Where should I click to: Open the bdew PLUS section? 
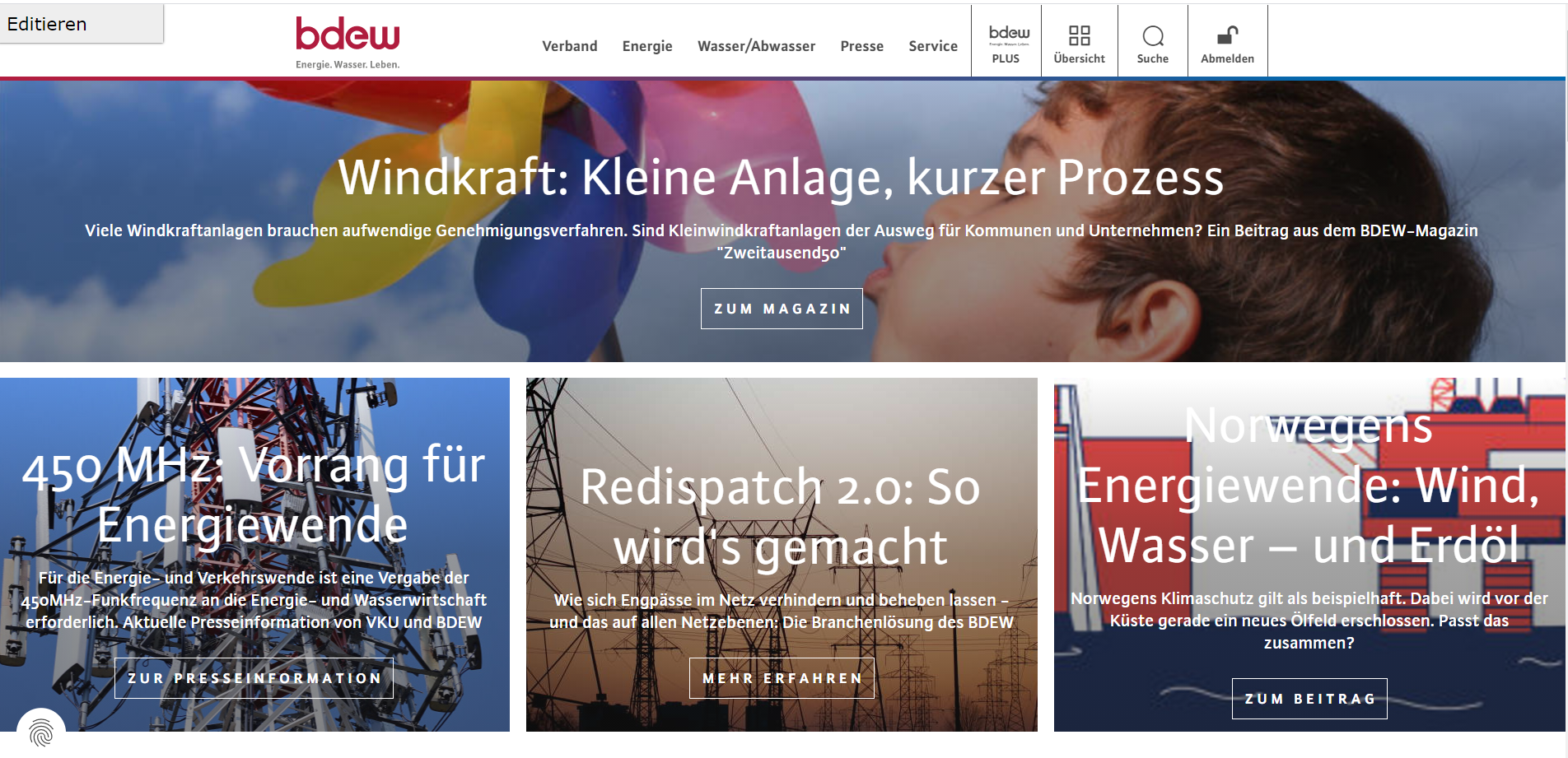pyautogui.click(x=1006, y=41)
